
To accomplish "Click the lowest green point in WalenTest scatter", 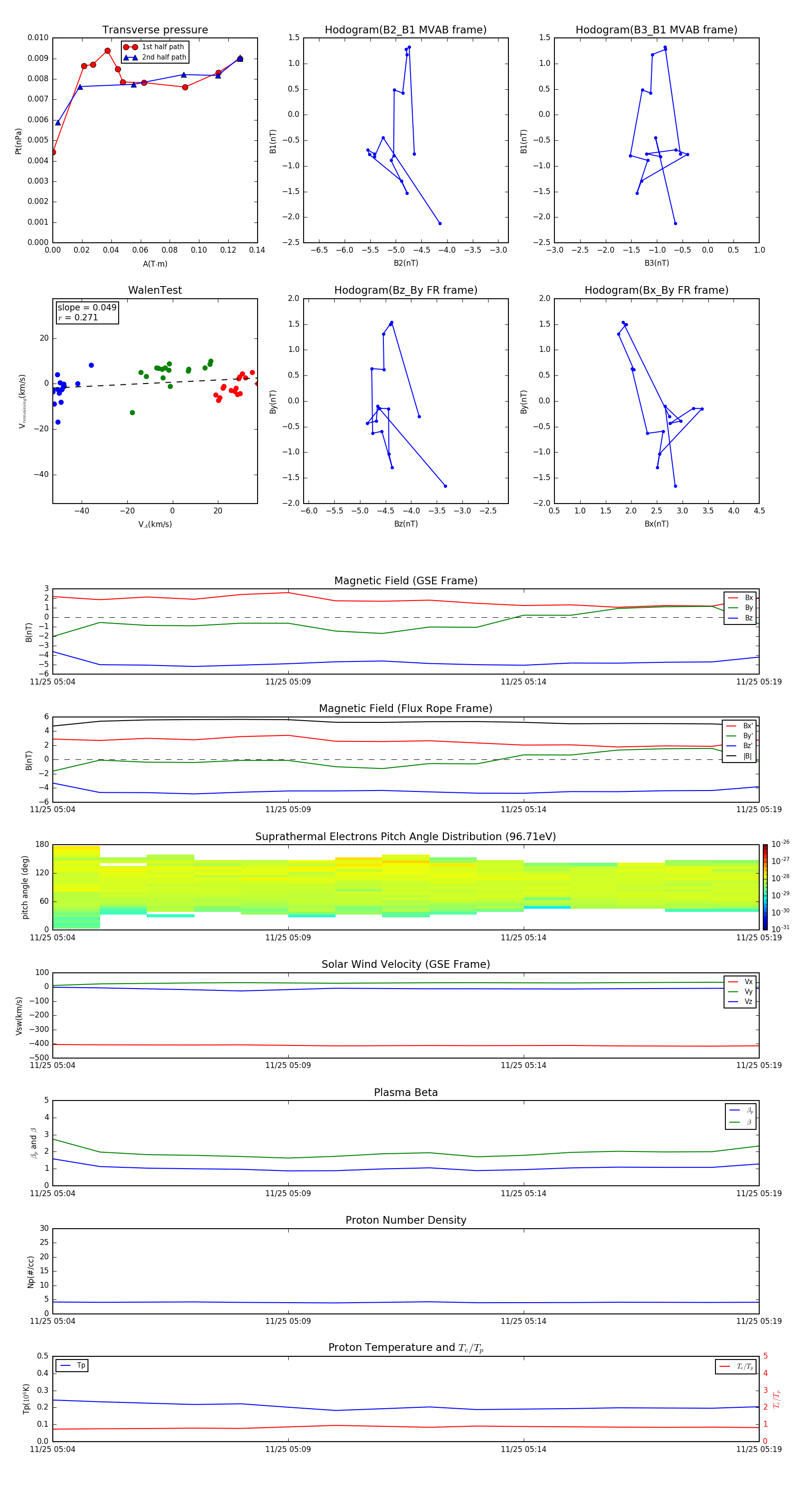I will click(132, 413).
